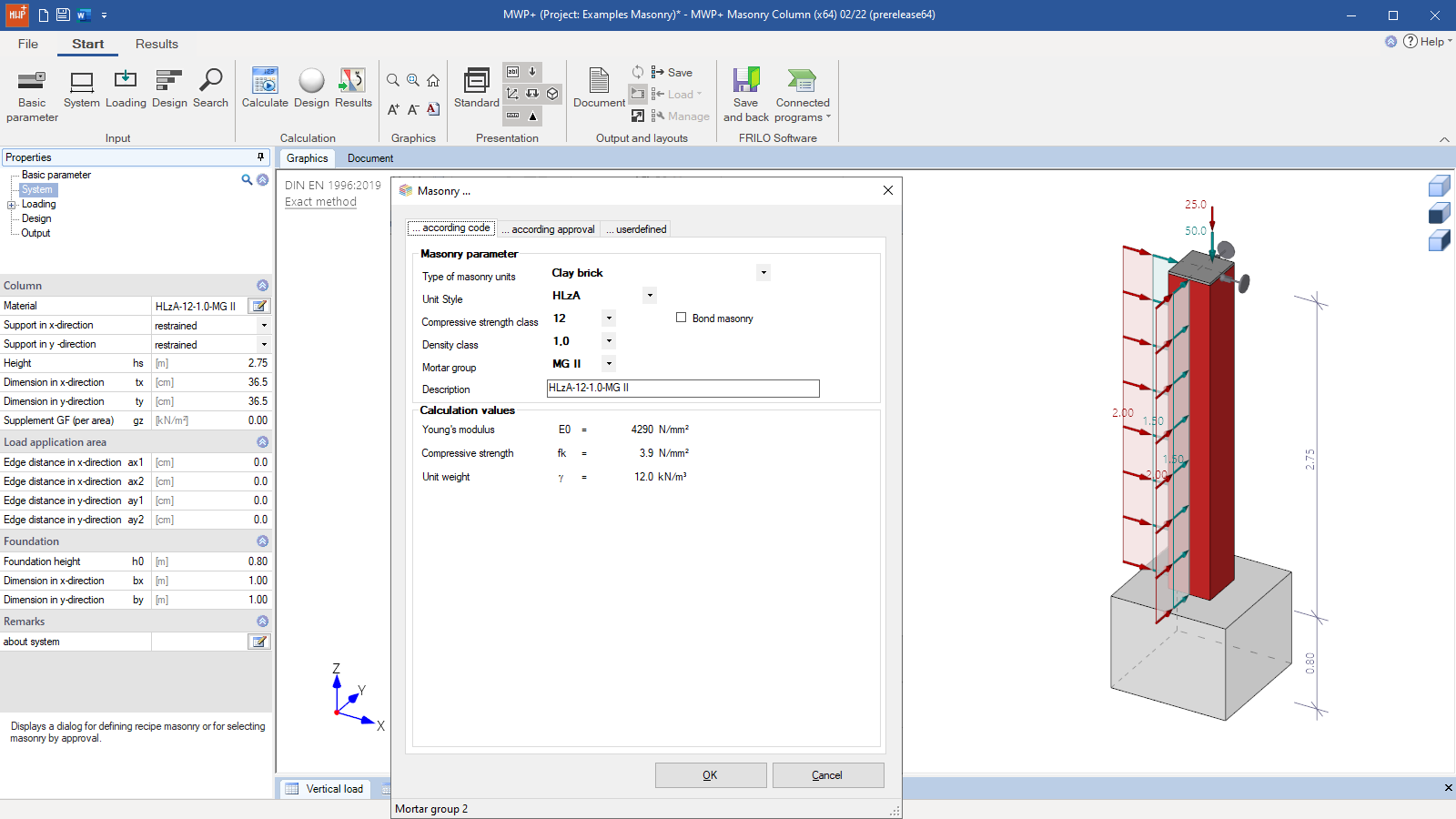Select the Graphics view tab

tap(307, 158)
